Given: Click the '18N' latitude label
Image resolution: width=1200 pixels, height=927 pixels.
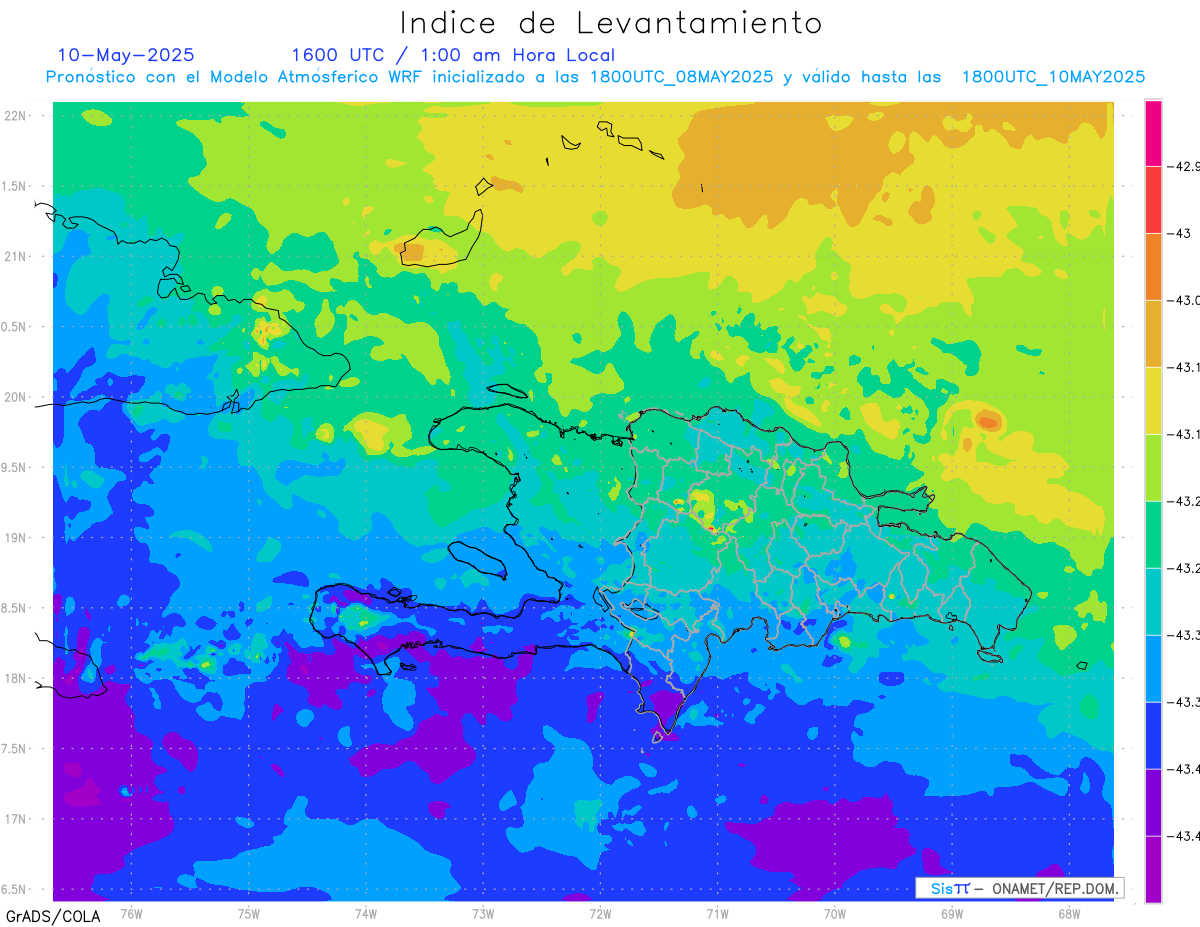Looking at the screenshot, I should coord(15,679).
